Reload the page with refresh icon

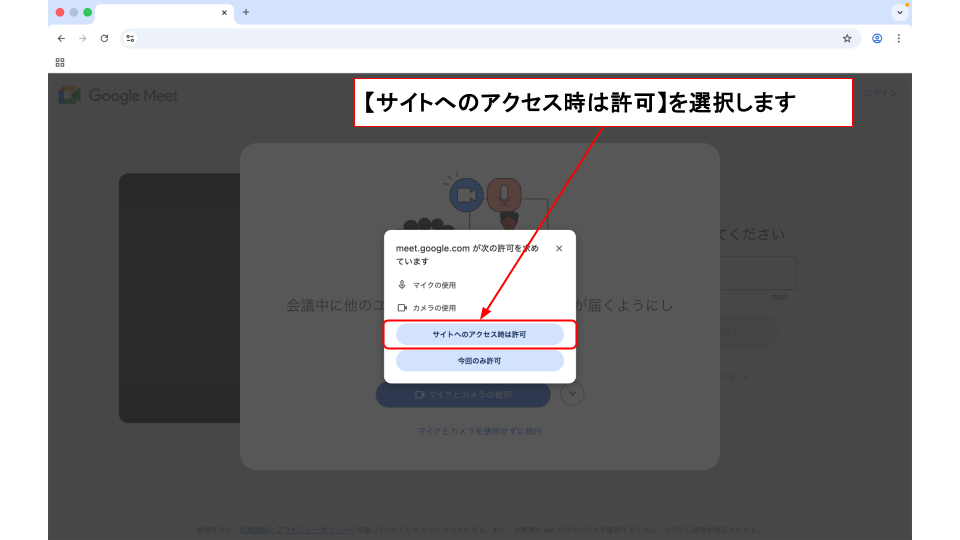point(104,38)
